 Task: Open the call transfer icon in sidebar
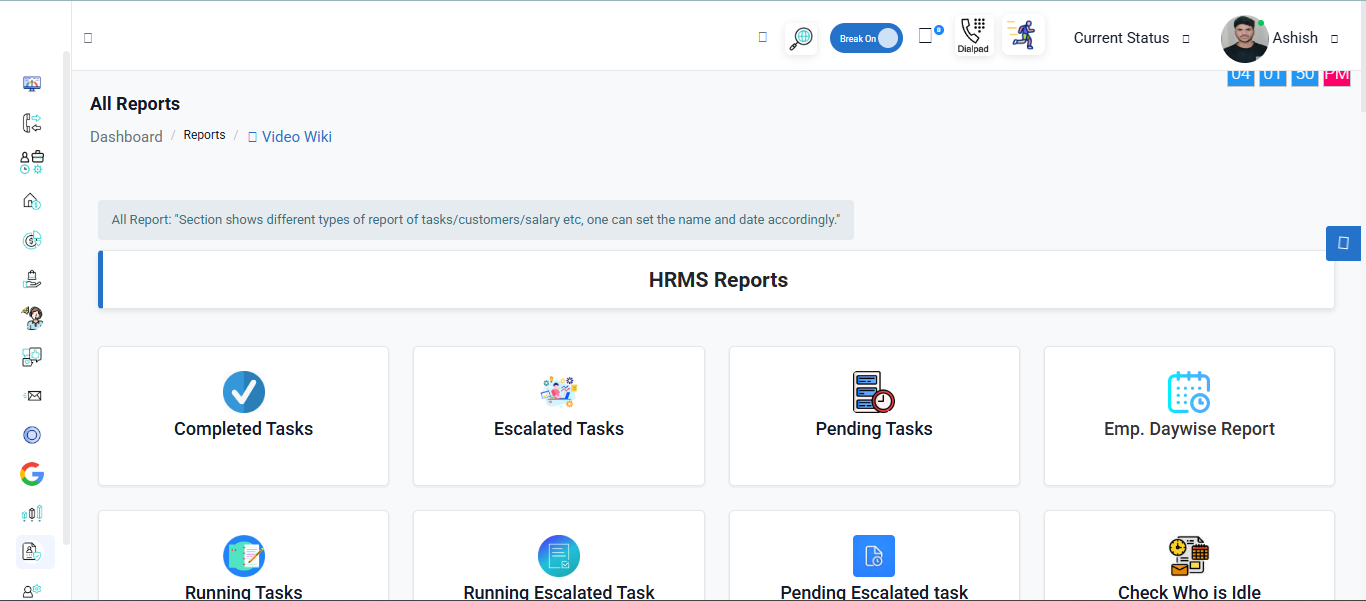(x=31, y=122)
